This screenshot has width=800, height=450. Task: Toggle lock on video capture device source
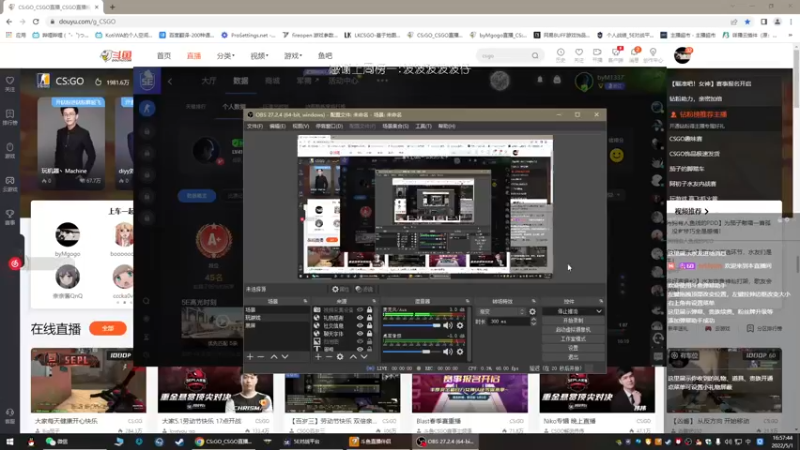tap(369, 310)
